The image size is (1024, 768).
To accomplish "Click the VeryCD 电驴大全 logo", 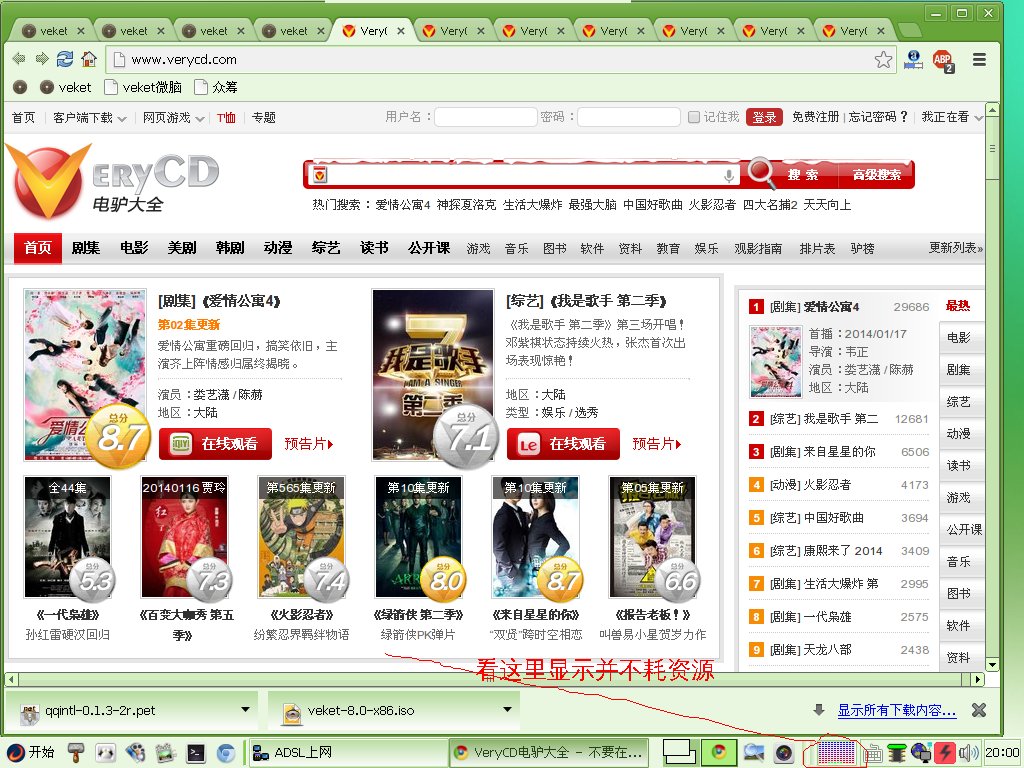I will point(112,182).
